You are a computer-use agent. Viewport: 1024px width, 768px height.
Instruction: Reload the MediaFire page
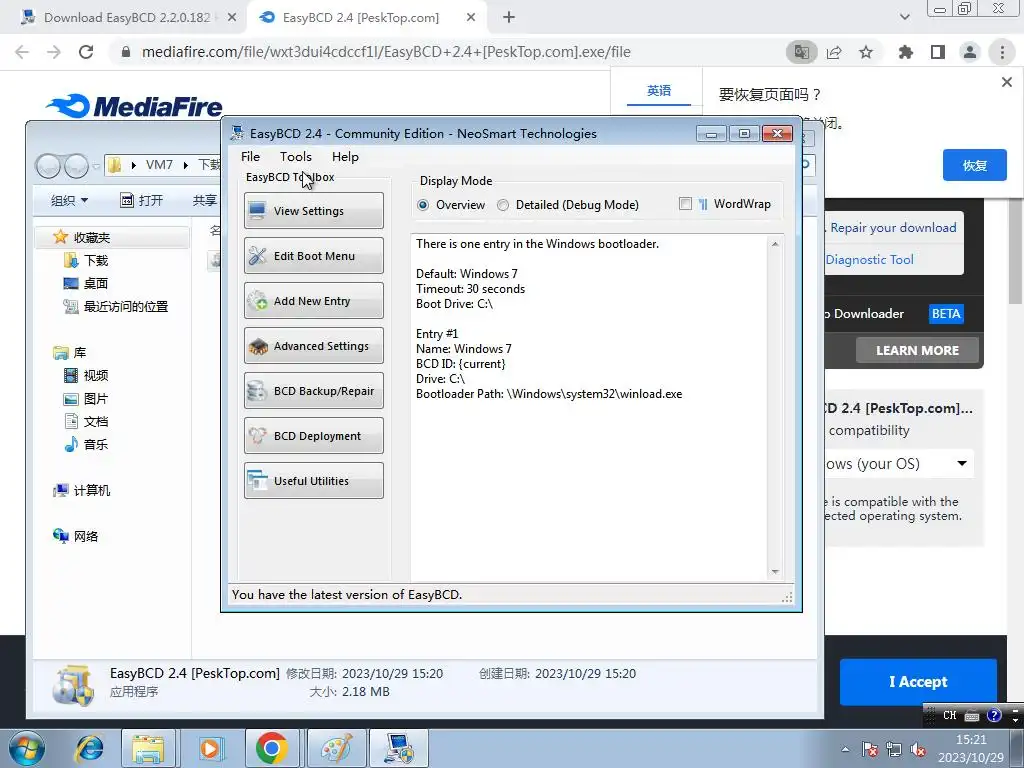[x=86, y=52]
